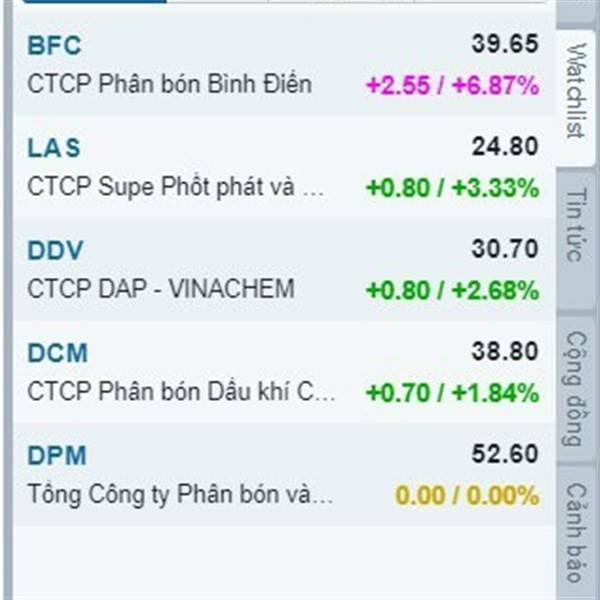Click DPM price 52.60
This screenshot has width=600, height=600.
tap(505, 454)
